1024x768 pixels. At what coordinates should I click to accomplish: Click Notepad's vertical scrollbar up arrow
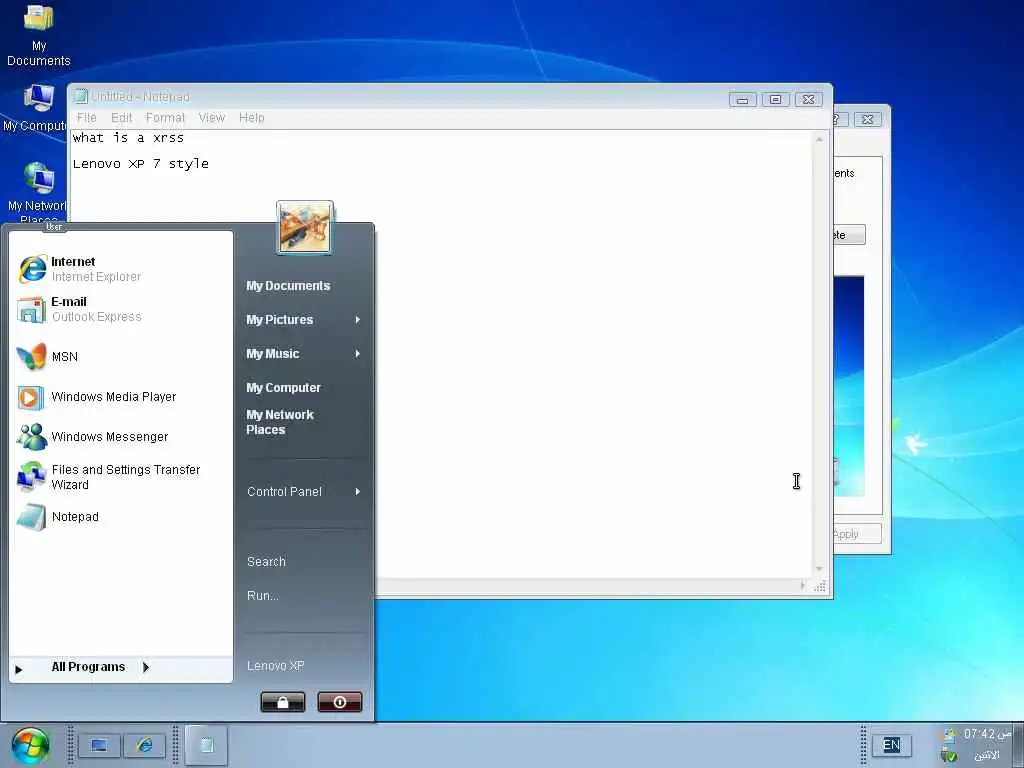pos(819,139)
